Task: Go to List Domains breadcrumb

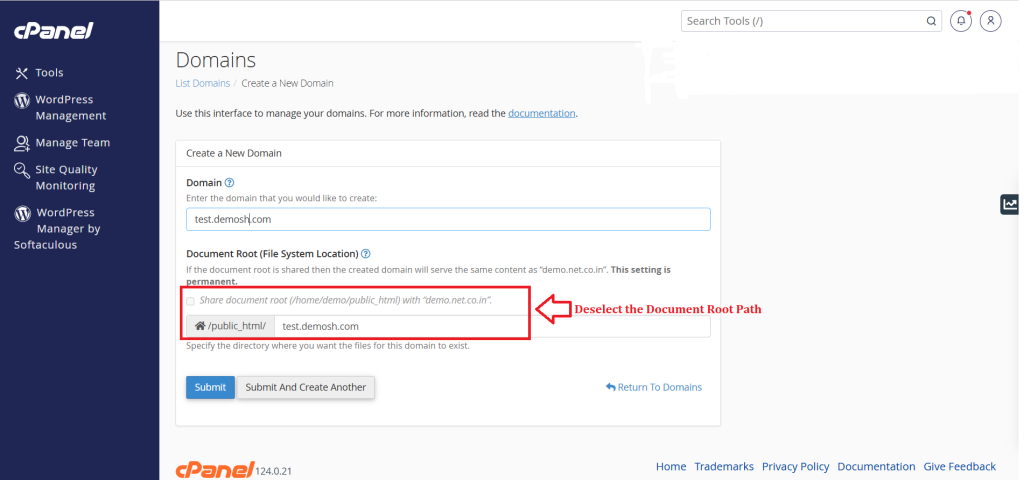Action: pyautogui.click(x=202, y=83)
